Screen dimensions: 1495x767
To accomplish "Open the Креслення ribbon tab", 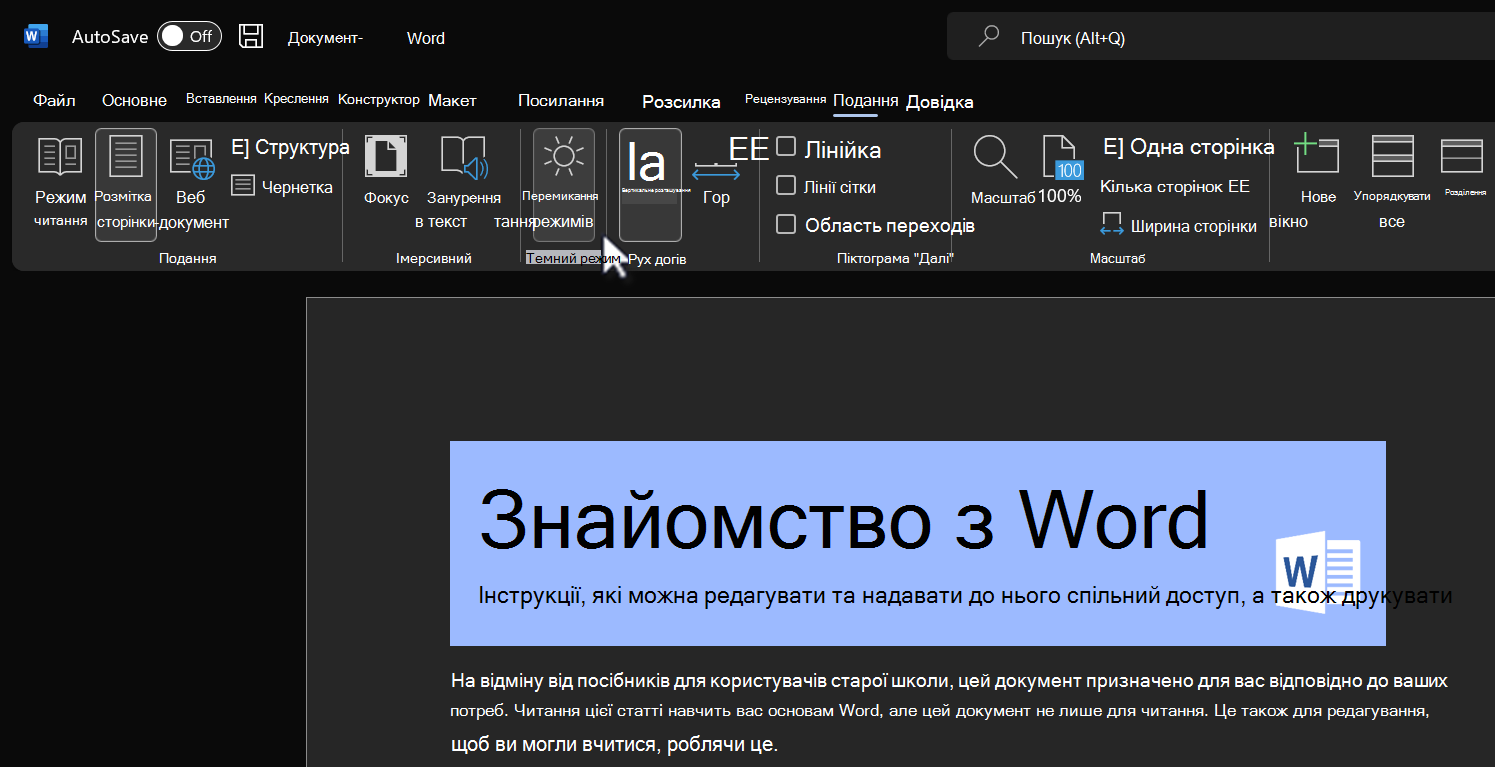I will [296, 99].
